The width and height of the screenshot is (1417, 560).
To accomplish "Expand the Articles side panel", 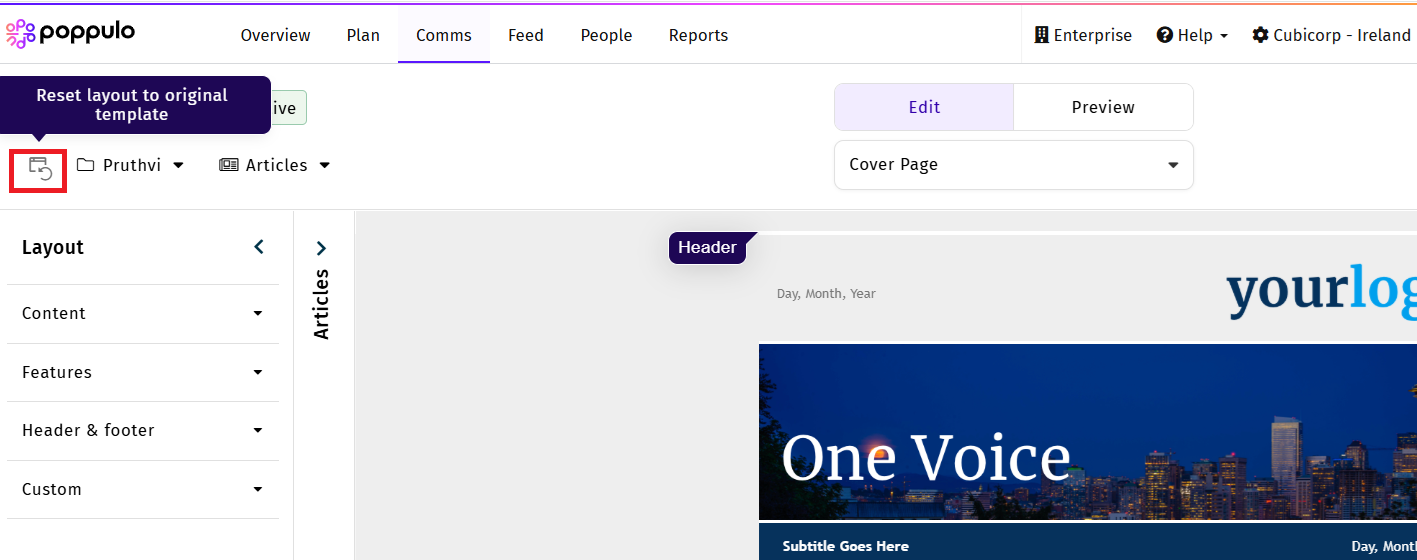I will (321, 248).
